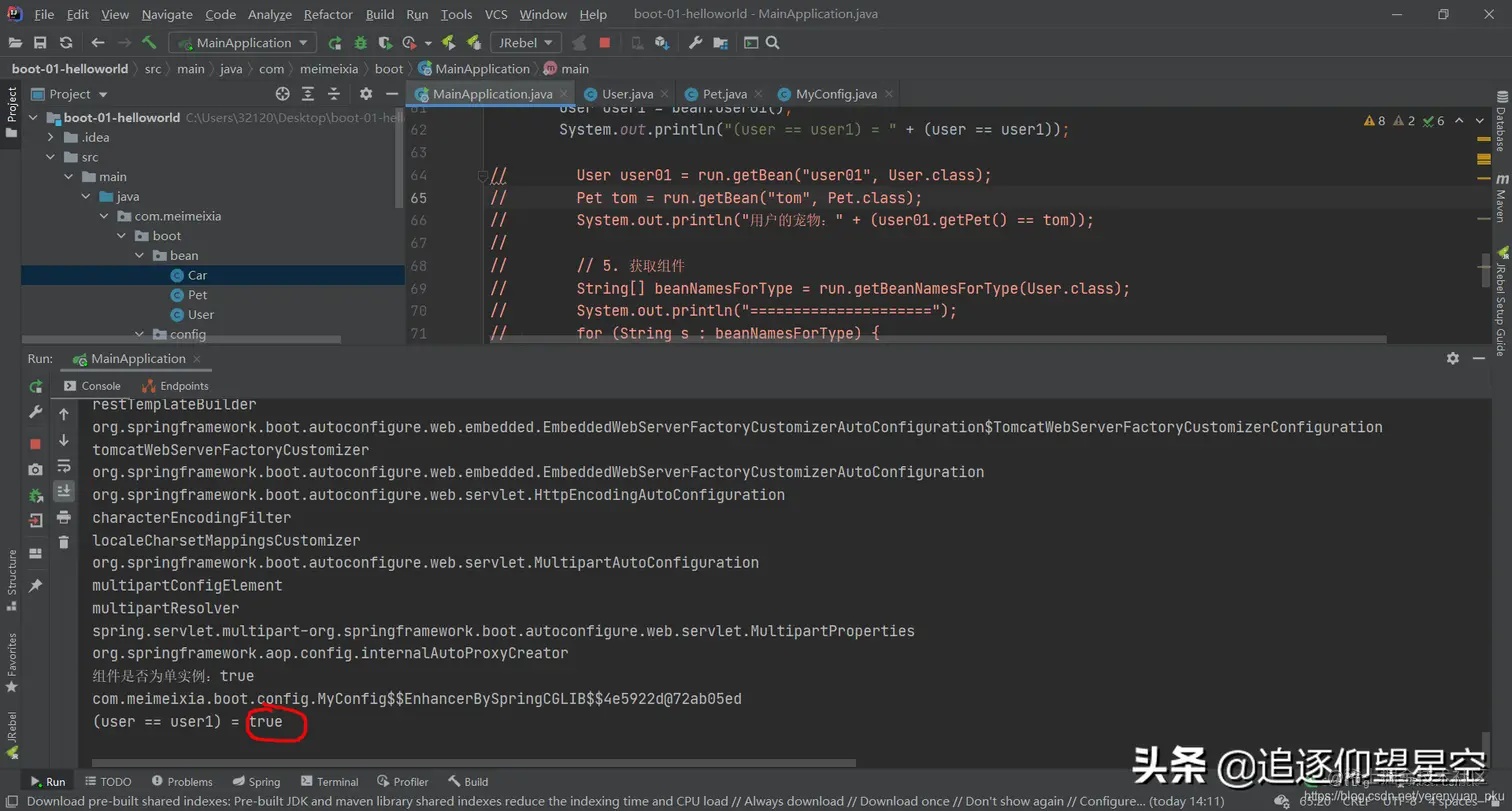Open Search Everywhere magnifier icon
The image size is (1512, 811).
coord(772,43)
